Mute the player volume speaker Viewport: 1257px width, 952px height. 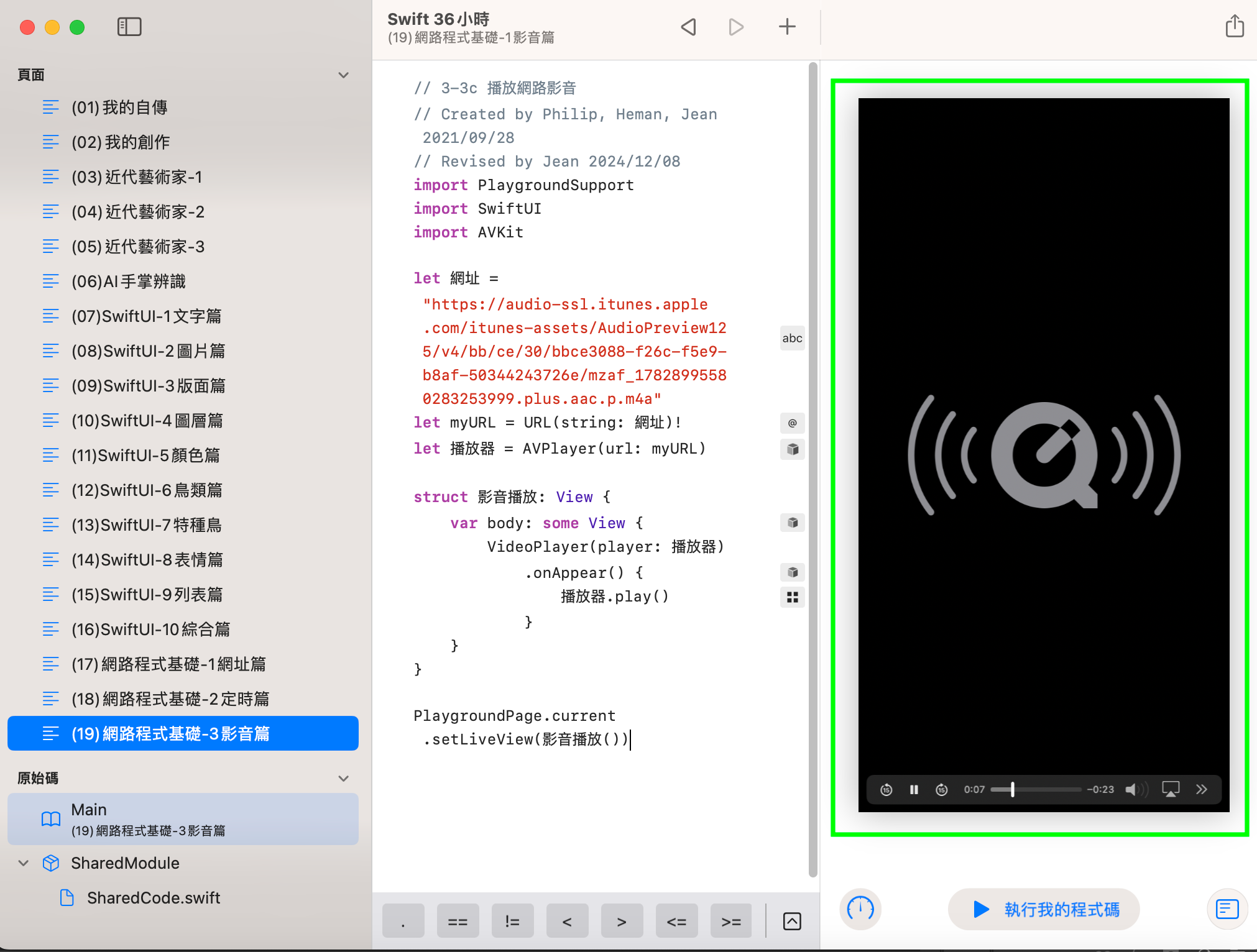coord(1131,789)
